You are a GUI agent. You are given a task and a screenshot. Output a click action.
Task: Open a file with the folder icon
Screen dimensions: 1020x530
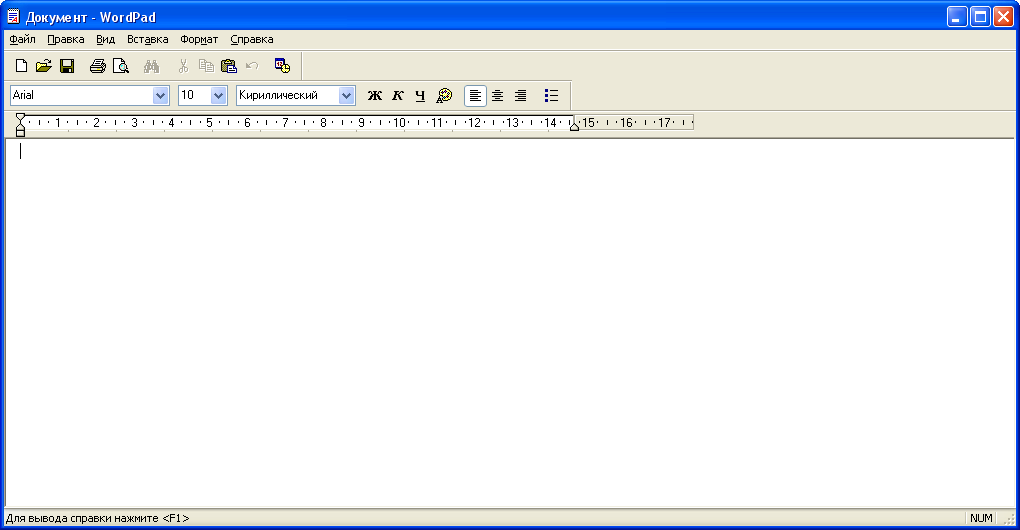point(44,66)
